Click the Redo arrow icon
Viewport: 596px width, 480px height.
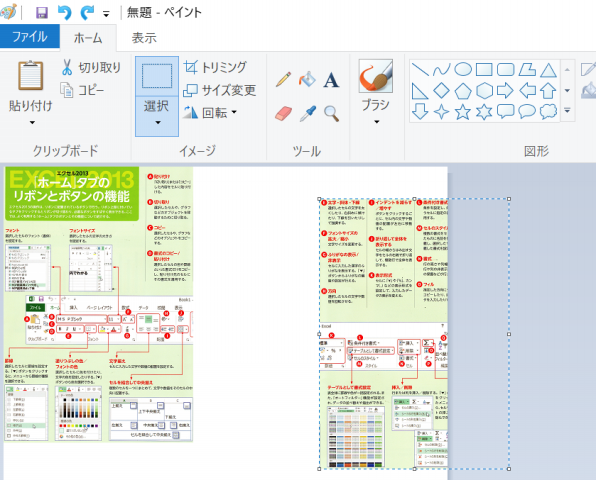coord(87,13)
